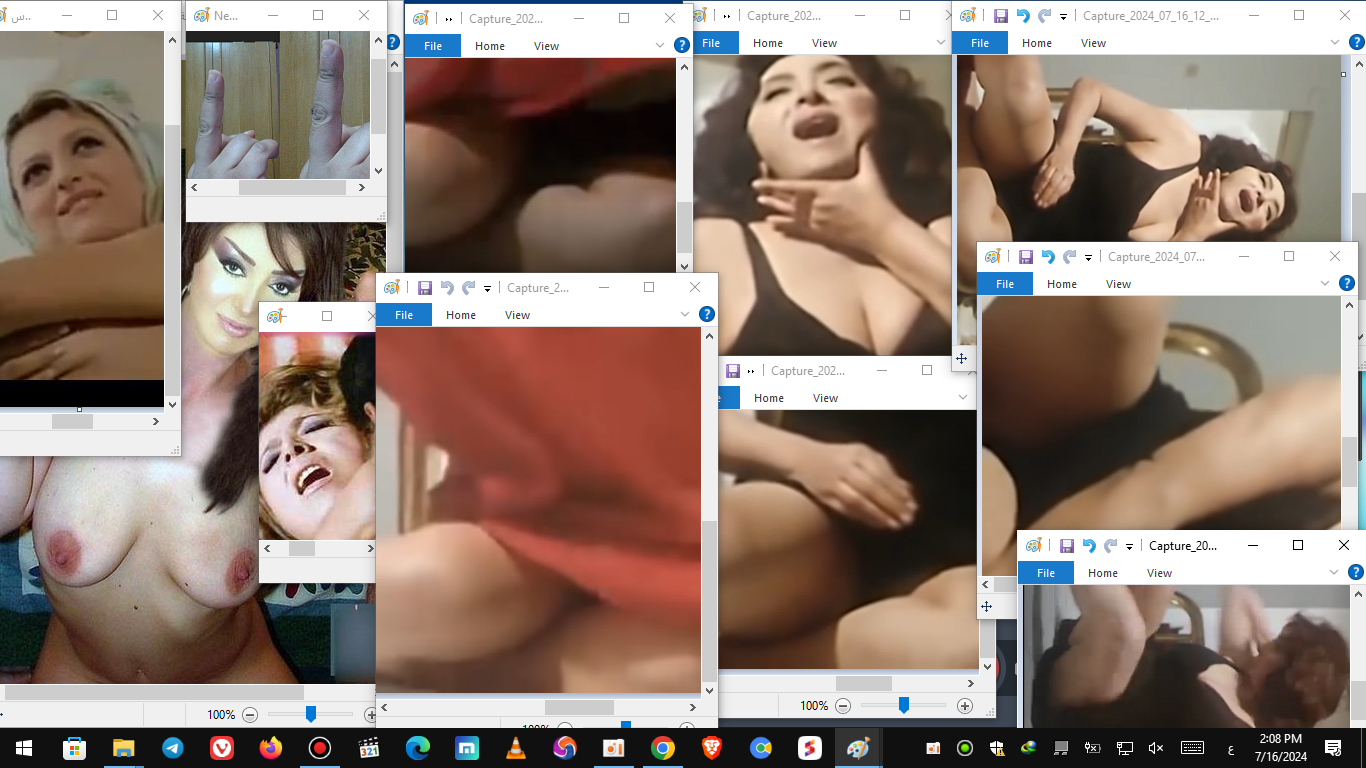This screenshot has width=1366, height=768.
Task: Open the notification center in the taskbar
Action: 1332,747
